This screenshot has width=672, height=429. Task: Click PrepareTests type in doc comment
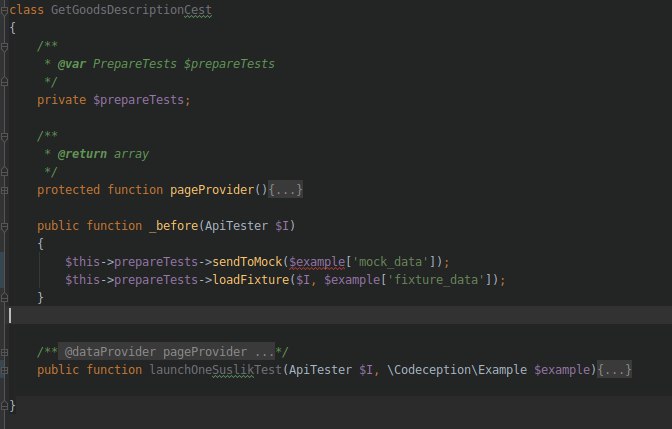(135, 64)
